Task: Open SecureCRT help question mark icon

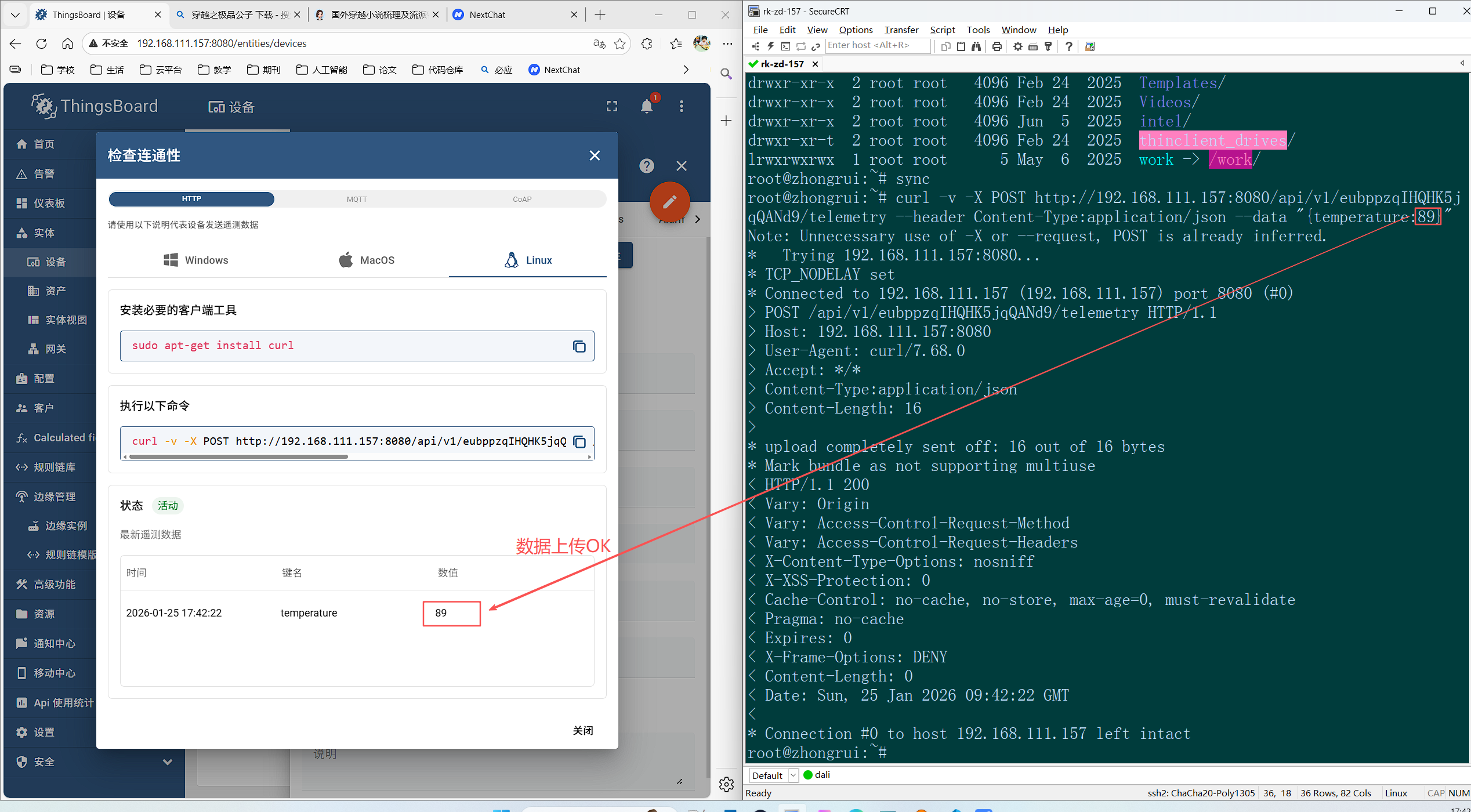Action: tap(1068, 46)
